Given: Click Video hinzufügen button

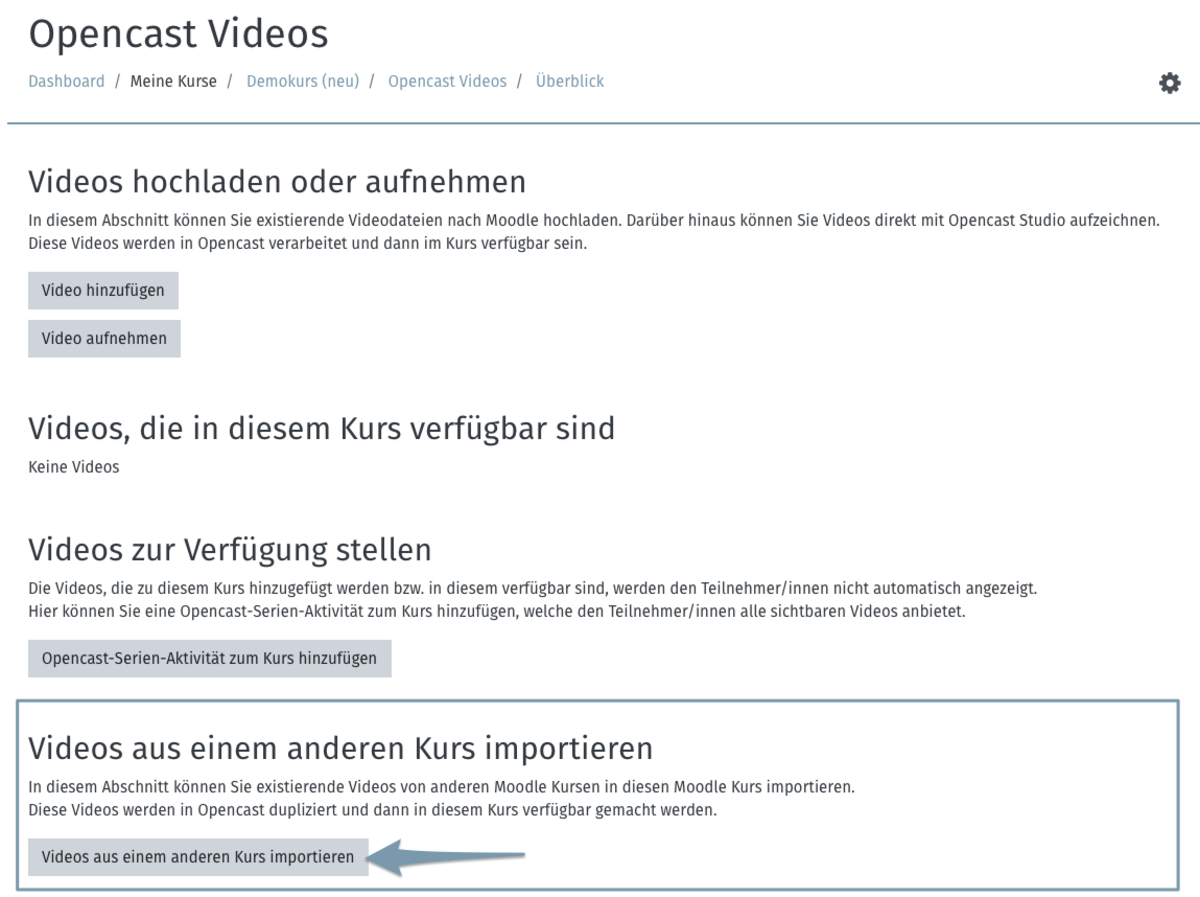Looking at the screenshot, I should coord(103,291).
